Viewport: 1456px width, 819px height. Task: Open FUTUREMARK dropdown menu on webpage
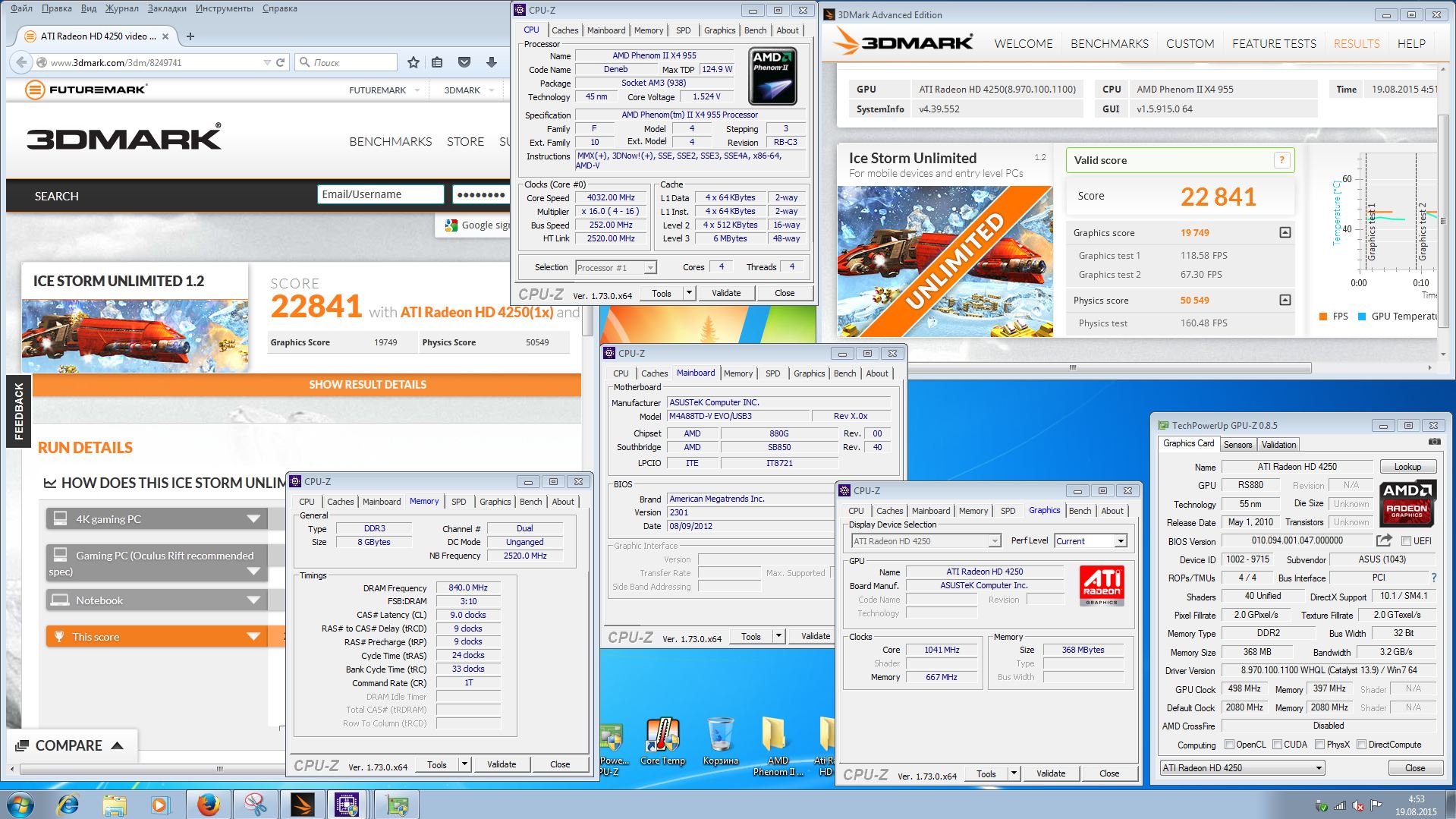click(384, 90)
